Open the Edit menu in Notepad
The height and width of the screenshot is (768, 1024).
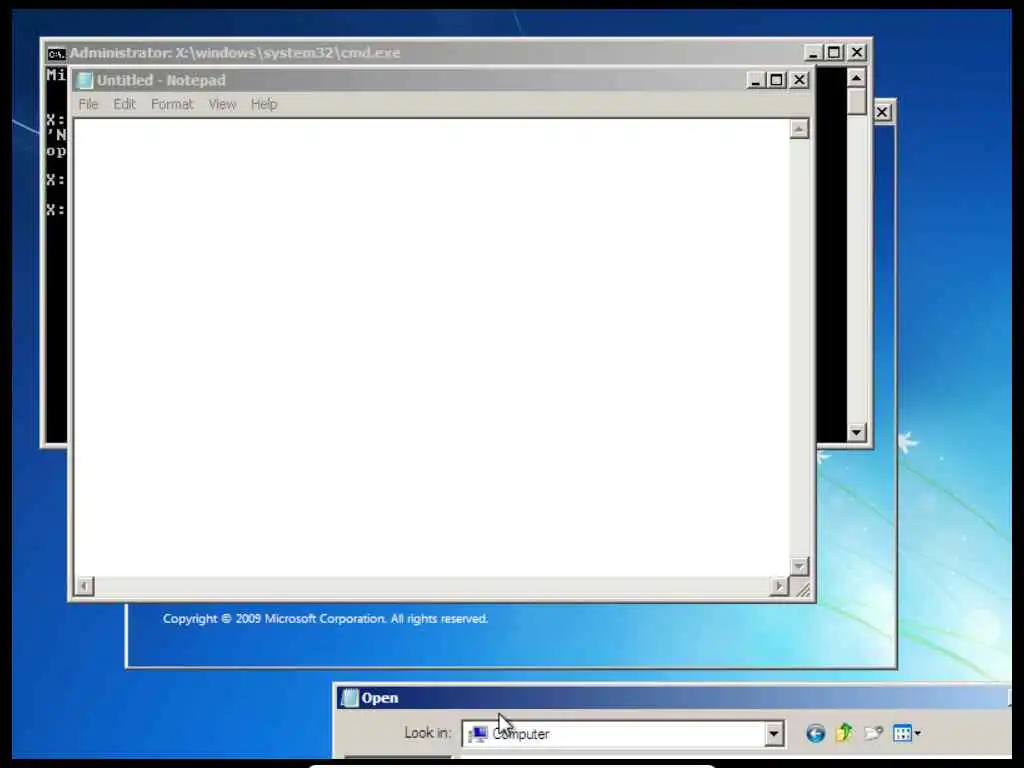pyautogui.click(x=124, y=104)
